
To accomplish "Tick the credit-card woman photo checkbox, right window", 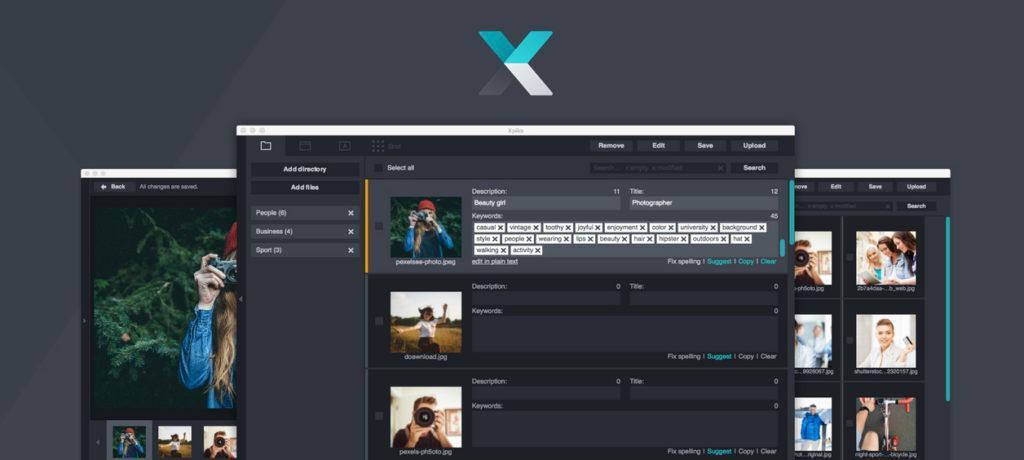I will (x=850, y=340).
